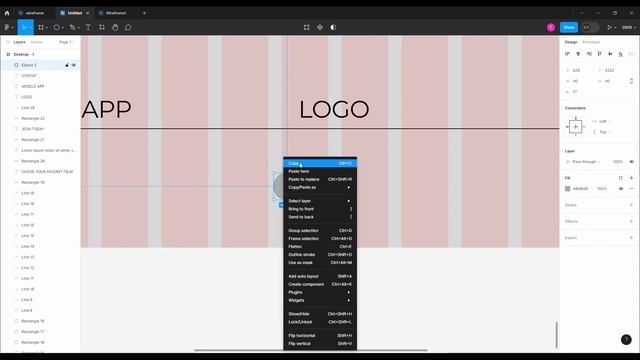This screenshot has width=640, height=360.
Task: Click the fill color swatch
Action: click(x=567, y=189)
